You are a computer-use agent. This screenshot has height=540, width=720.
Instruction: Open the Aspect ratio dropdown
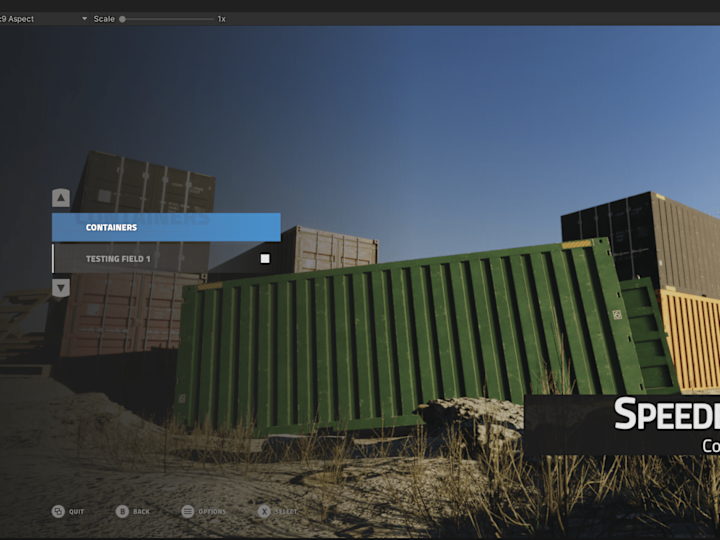coord(44,19)
